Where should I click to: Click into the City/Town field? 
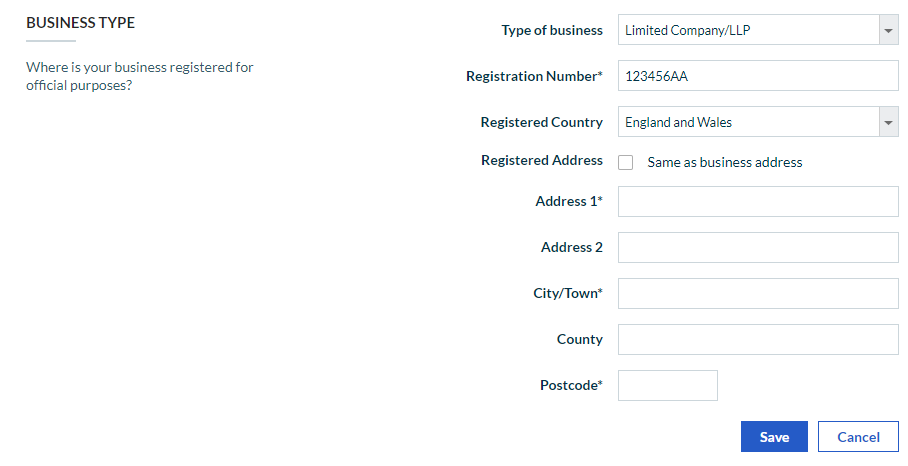(x=758, y=293)
